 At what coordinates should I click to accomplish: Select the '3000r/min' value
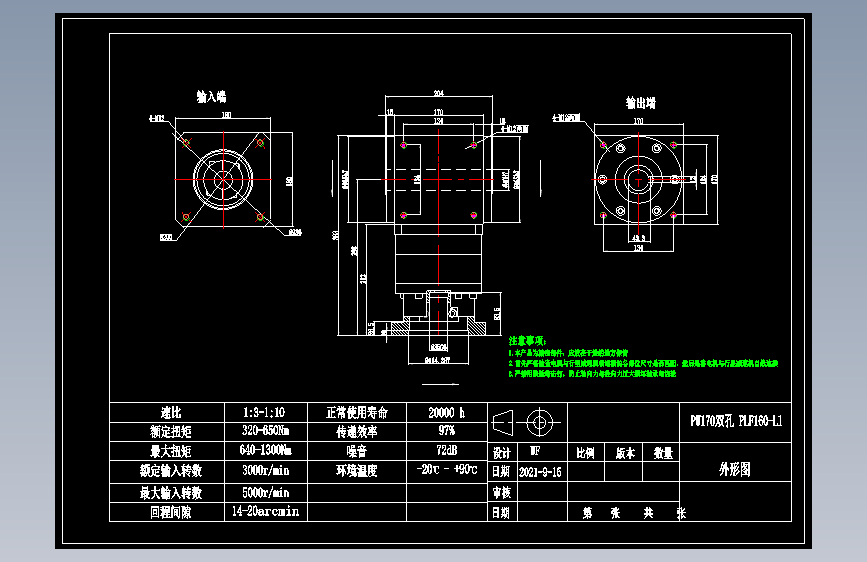point(265,471)
